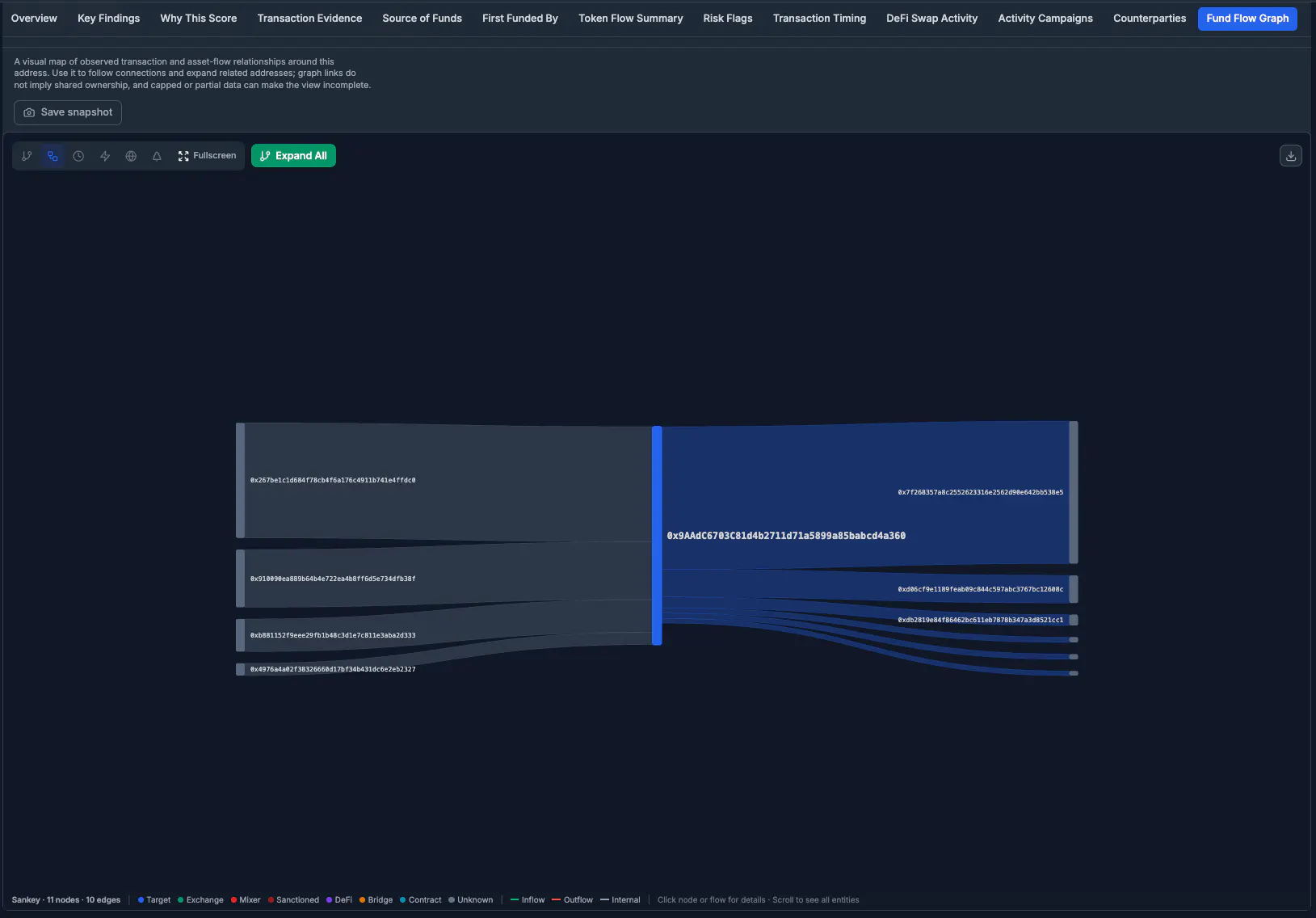Select the clock timeline view icon
Image resolution: width=1316 pixels, height=918 pixels.
(x=78, y=156)
